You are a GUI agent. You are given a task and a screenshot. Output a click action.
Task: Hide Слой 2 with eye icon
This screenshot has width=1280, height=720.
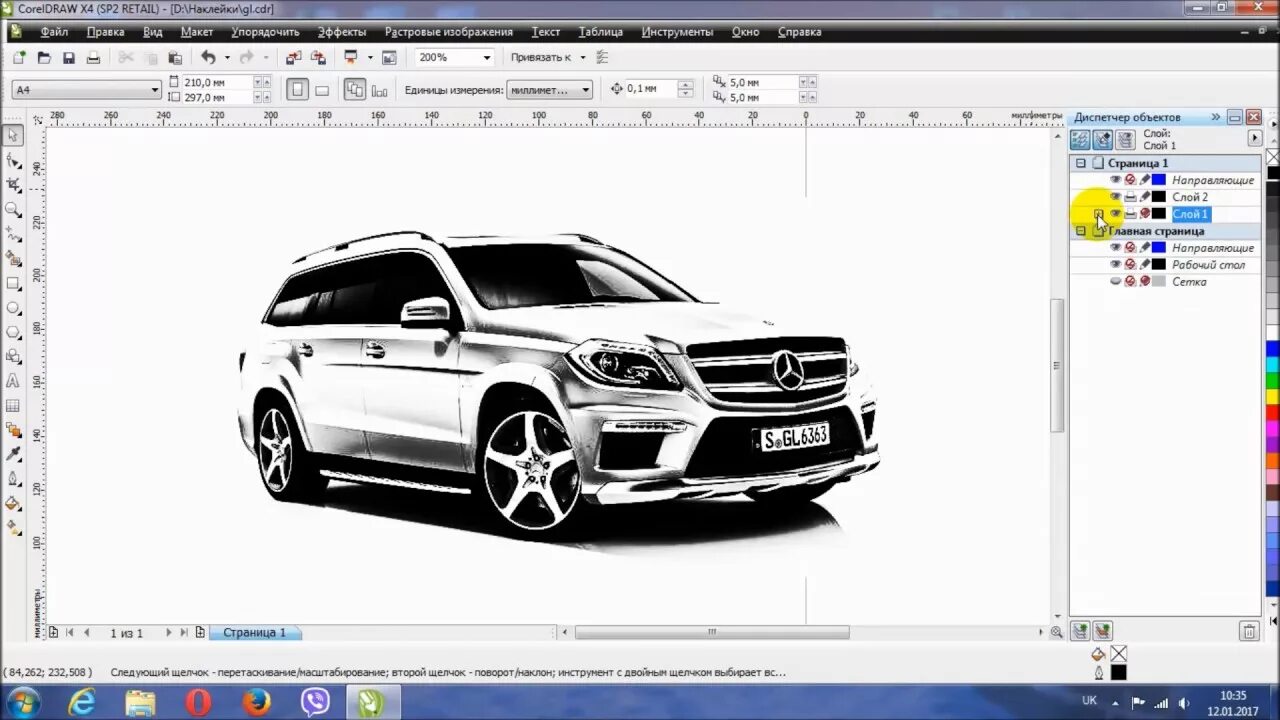(1116, 197)
